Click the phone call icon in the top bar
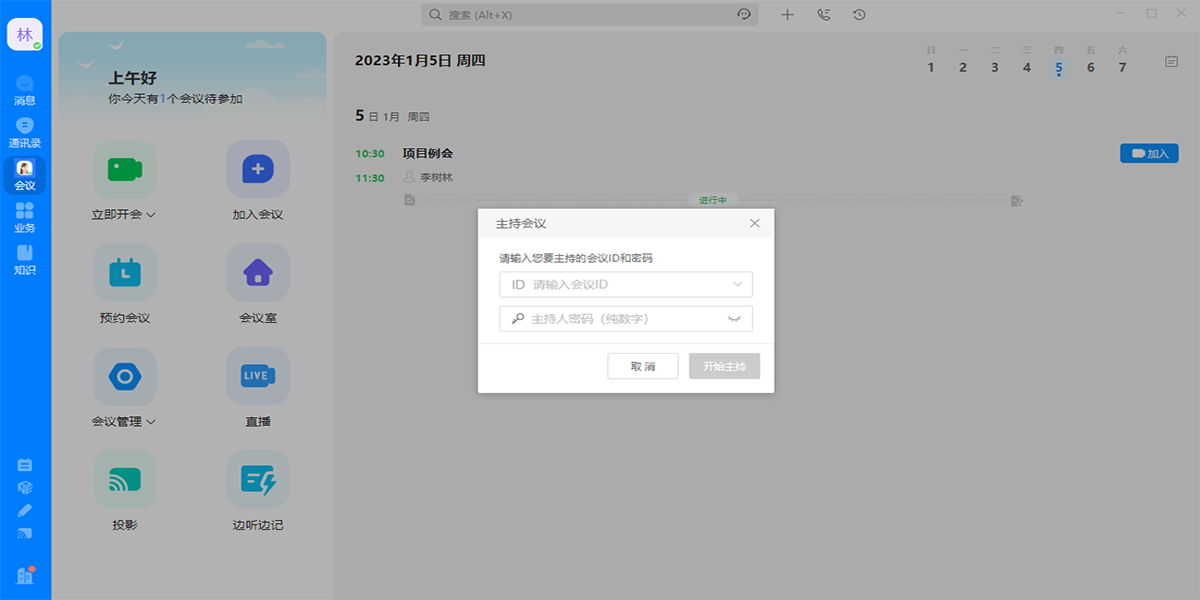The image size is (1200, 600). (823, 15)
